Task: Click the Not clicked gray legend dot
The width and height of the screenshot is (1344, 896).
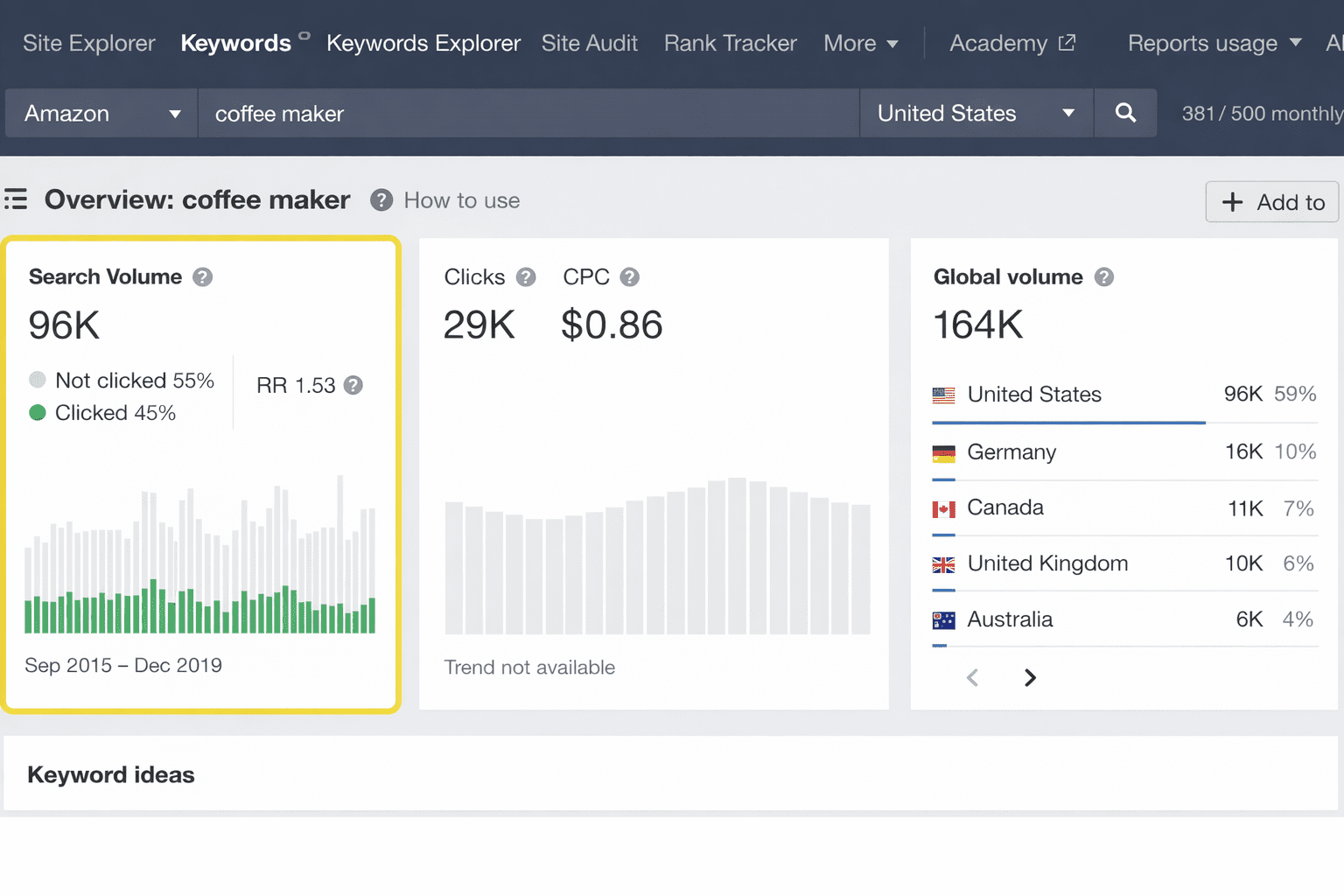Action: 37,380
